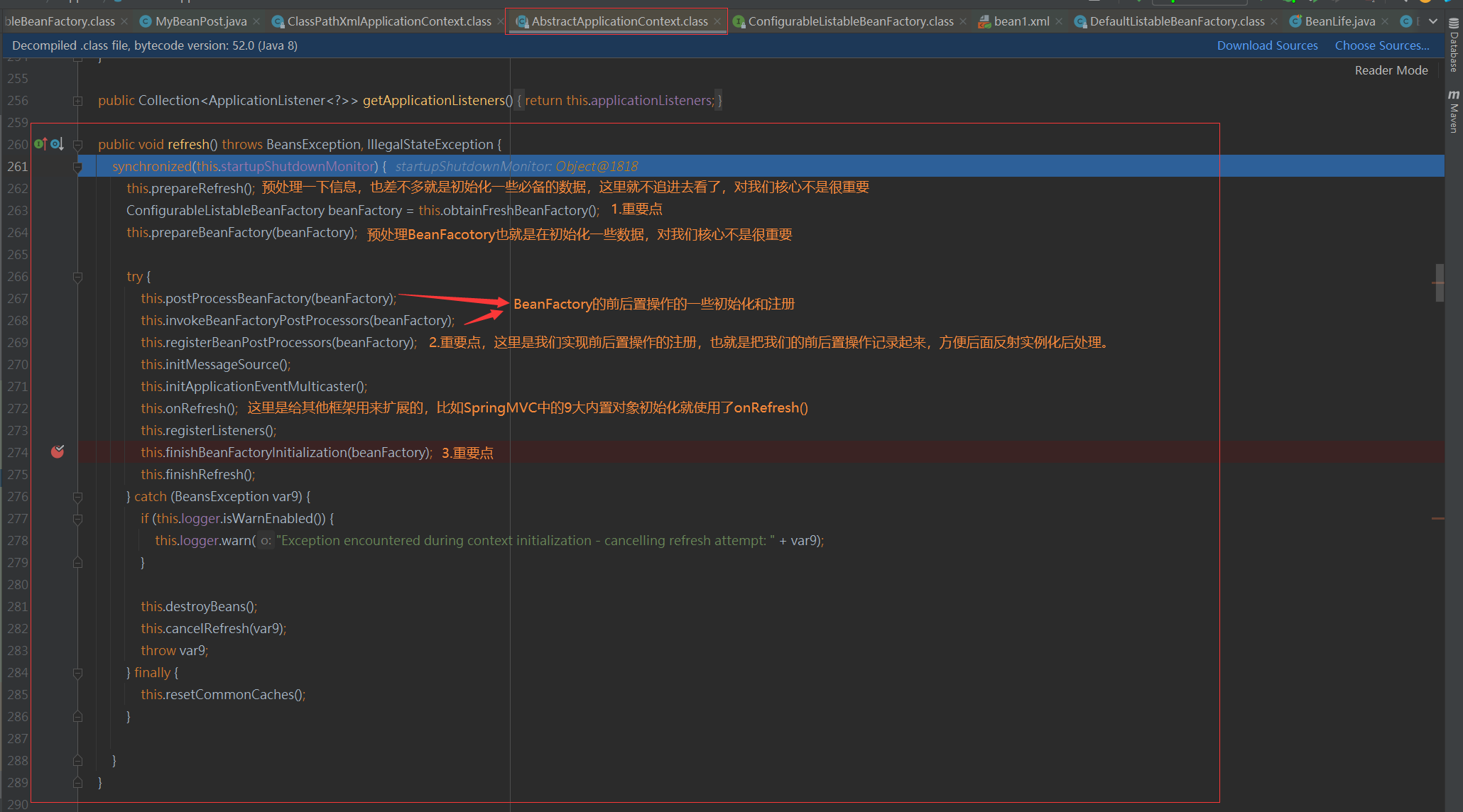Collapse the getApplicationListeners method on line 256
This screenshot has width=1463, height=812.
[x=77, y=101]
